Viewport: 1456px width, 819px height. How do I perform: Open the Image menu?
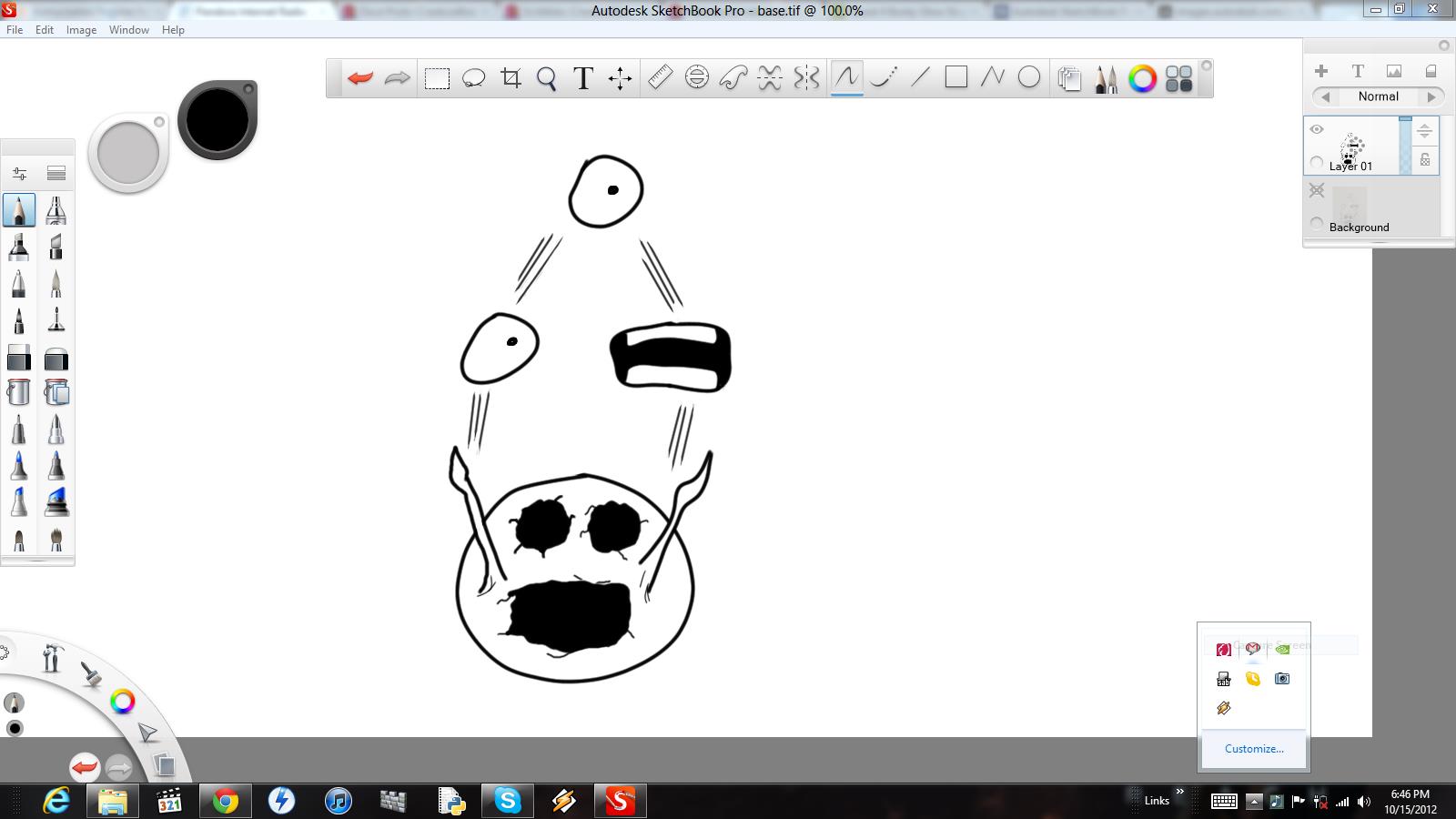[x=81, y=30]
